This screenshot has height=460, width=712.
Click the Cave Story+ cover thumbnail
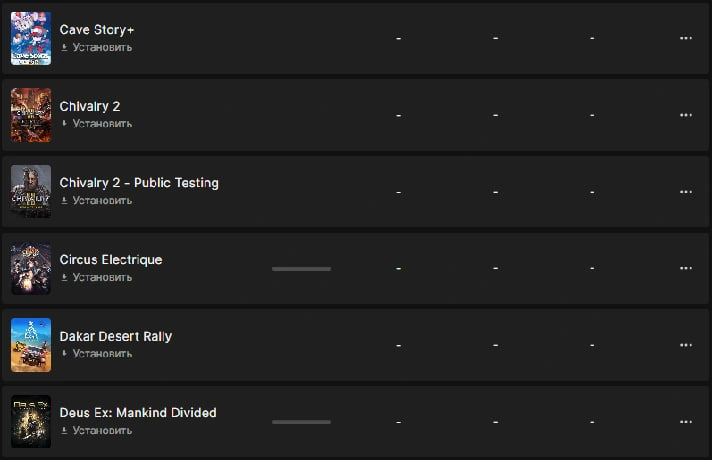[x=31, y=38]
